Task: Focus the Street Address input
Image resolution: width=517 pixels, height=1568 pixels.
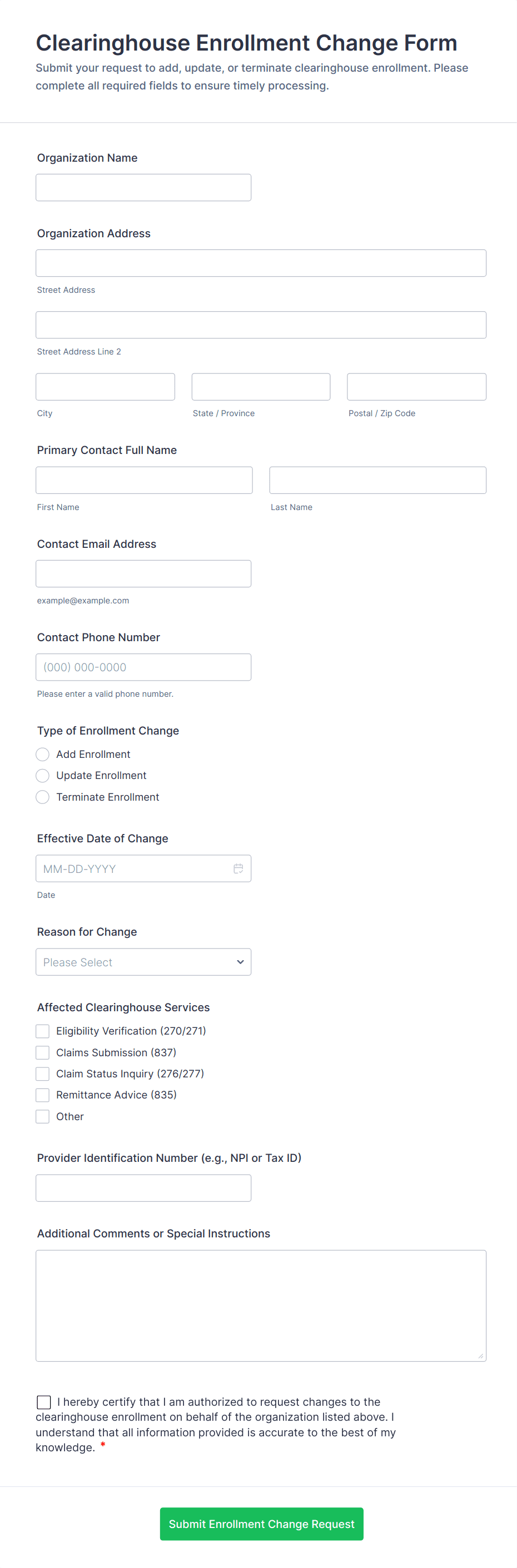Action: (x=261, y=263)
